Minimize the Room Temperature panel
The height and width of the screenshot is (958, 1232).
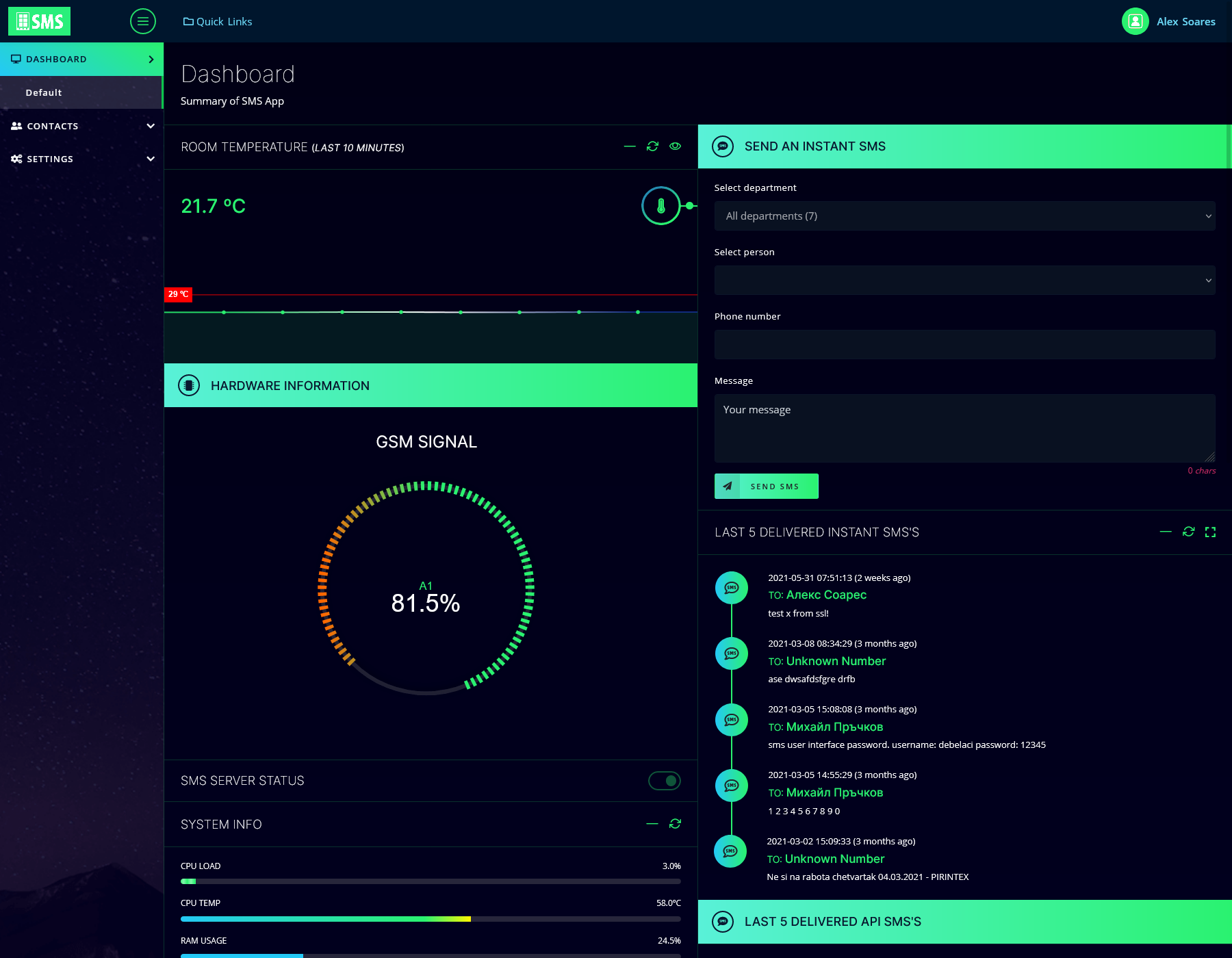(630, 146)
